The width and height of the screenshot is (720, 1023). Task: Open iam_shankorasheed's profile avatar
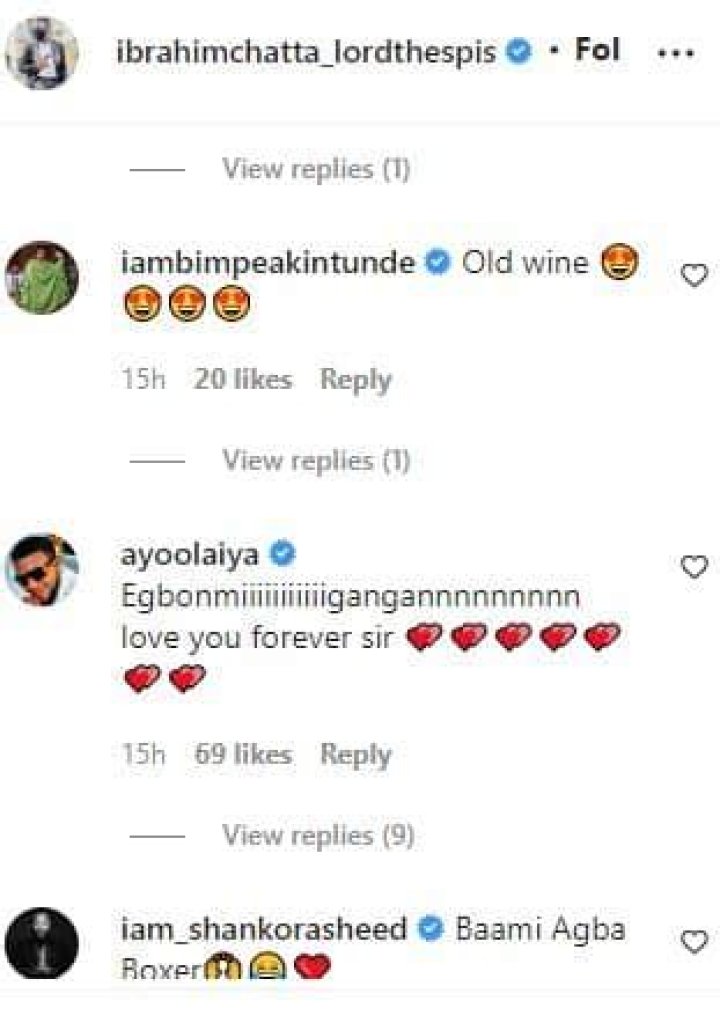point(42,942)
